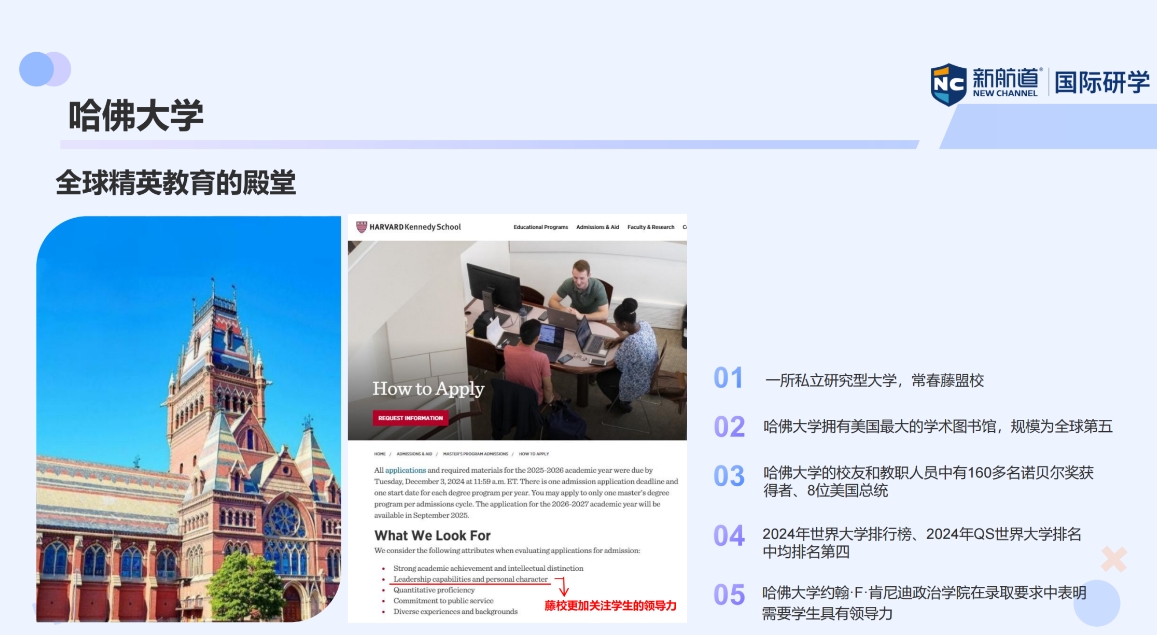The height and width of the screenshot is (635, 1157).
Task: Click the 'How to Apply' hero heading
Action: (429, 389)
